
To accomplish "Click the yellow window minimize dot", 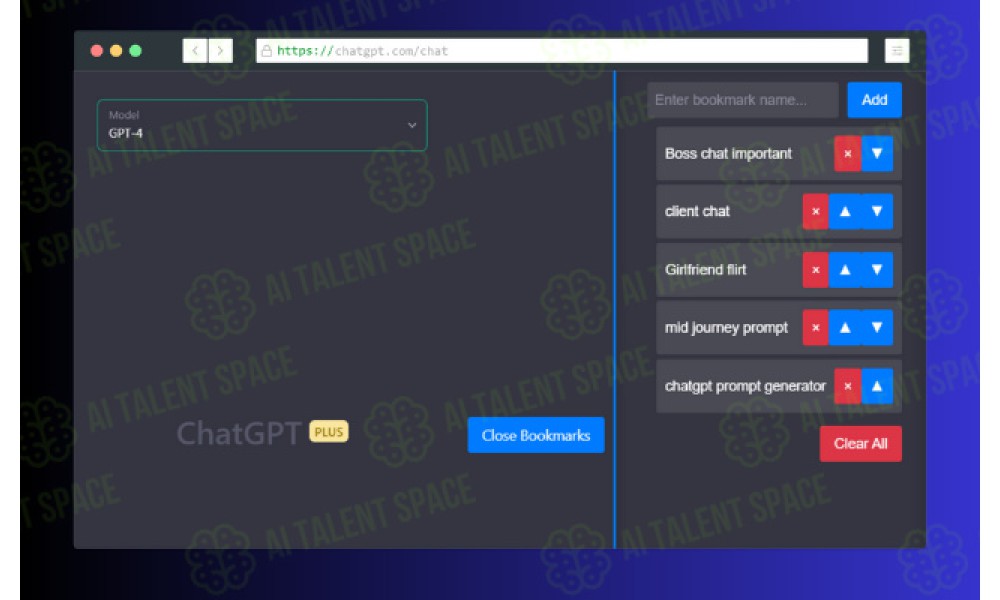I will [116, 51].
